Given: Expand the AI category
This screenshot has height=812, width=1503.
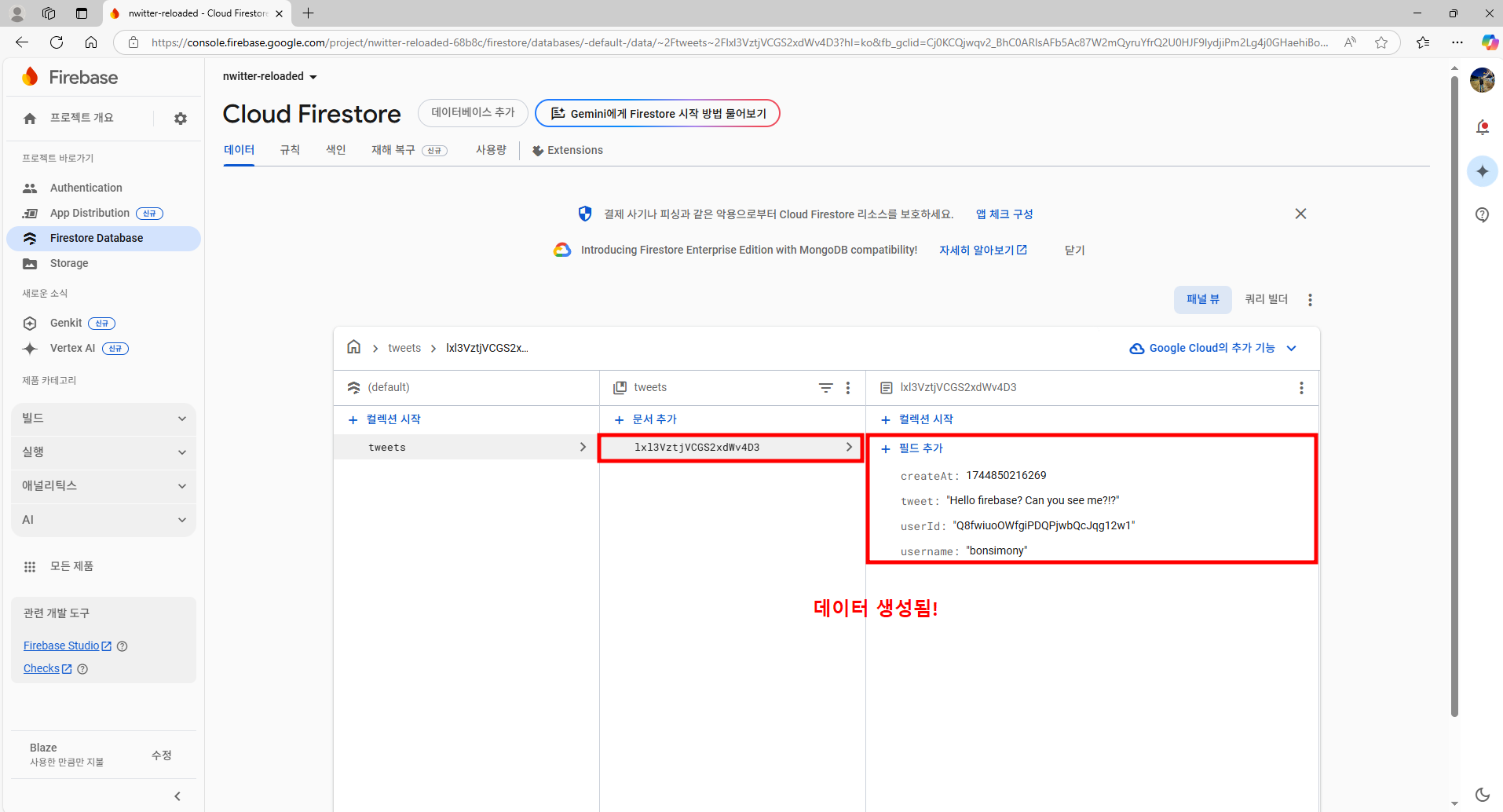Looking at the screenshot, I should coord(104,520).
